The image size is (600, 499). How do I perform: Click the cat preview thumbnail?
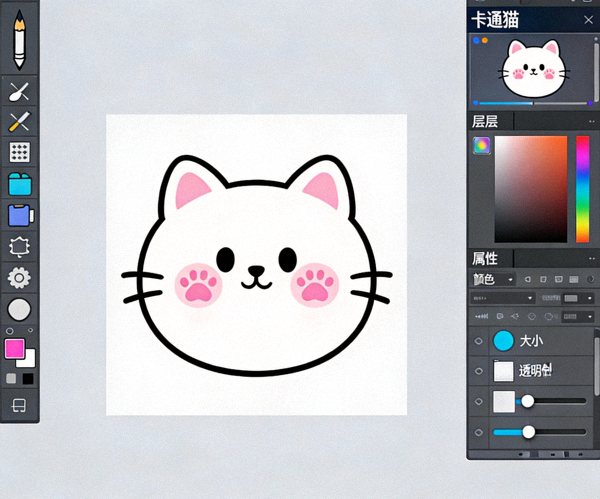[533, 68]
